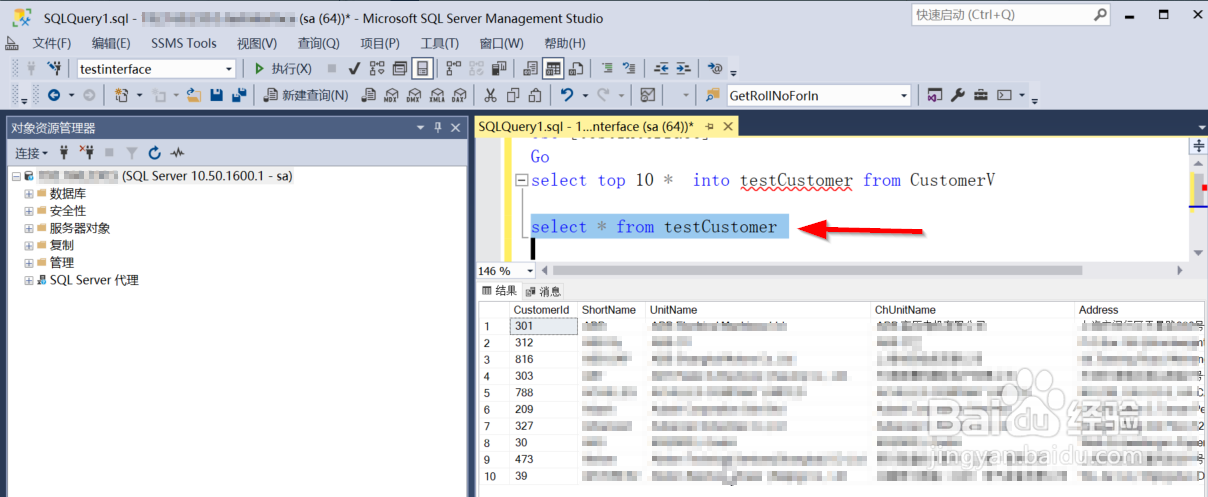Click the Execute (执行) query button
The height and width of the screenshot is (497, 1208).
(282, 69)
